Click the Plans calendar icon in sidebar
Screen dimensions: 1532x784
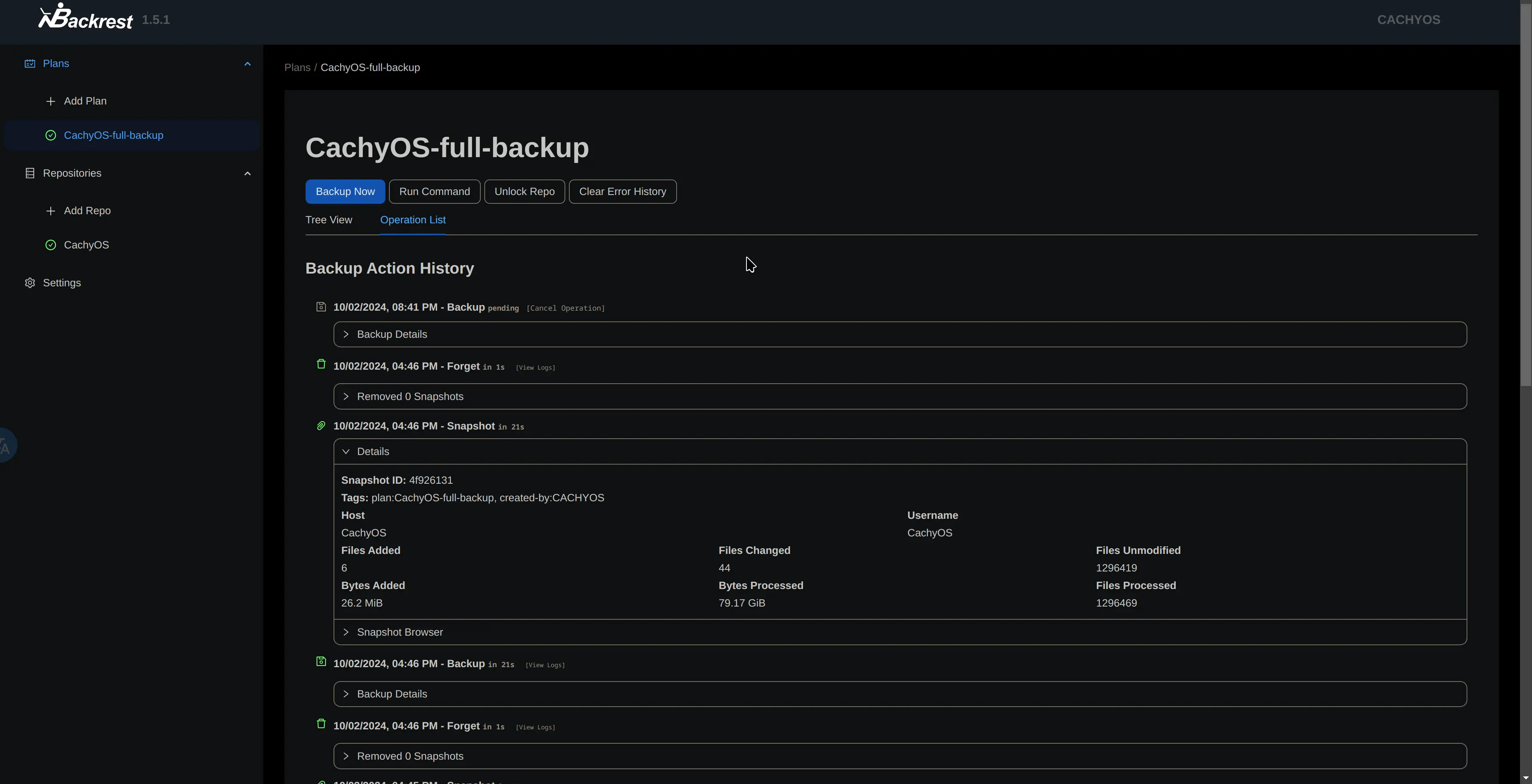coord(30,63)
